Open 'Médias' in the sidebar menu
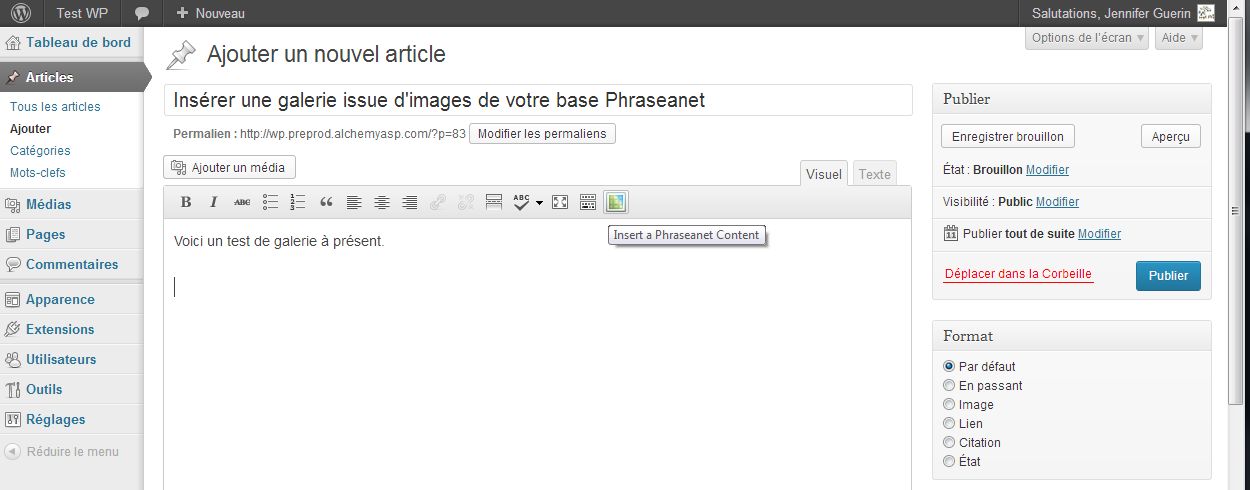This screenshot has height=490, width=1250. point(48,204)
